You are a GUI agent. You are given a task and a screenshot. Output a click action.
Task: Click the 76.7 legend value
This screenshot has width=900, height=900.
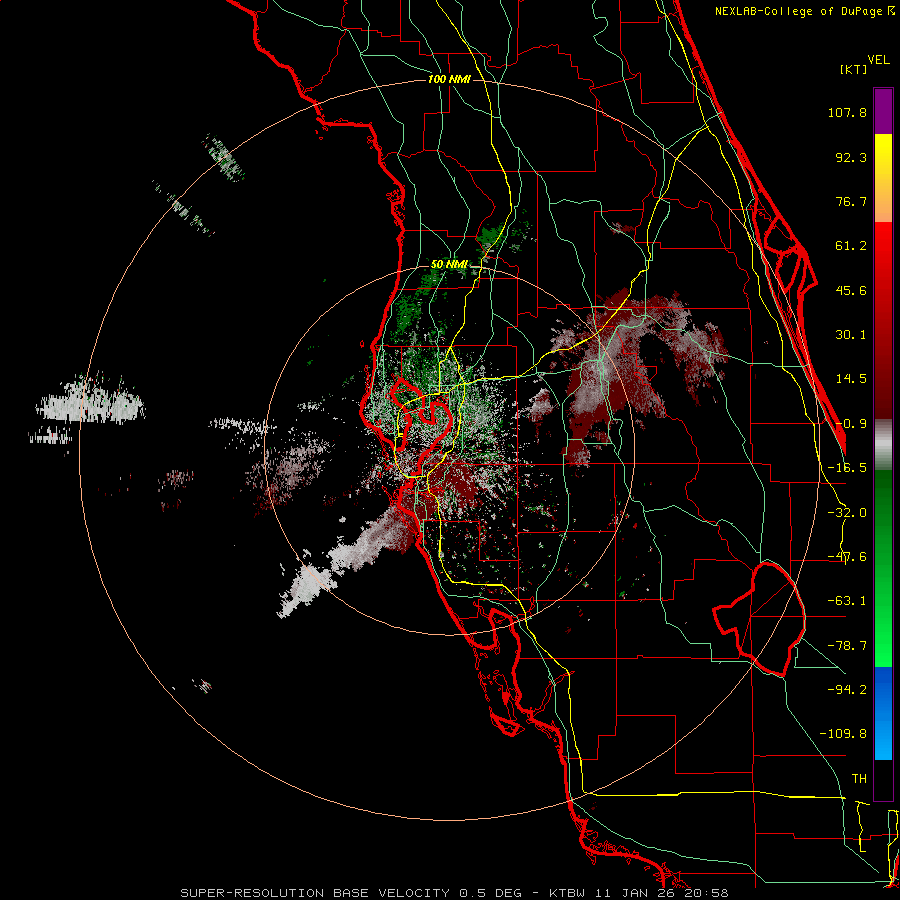tap(851, 201)
